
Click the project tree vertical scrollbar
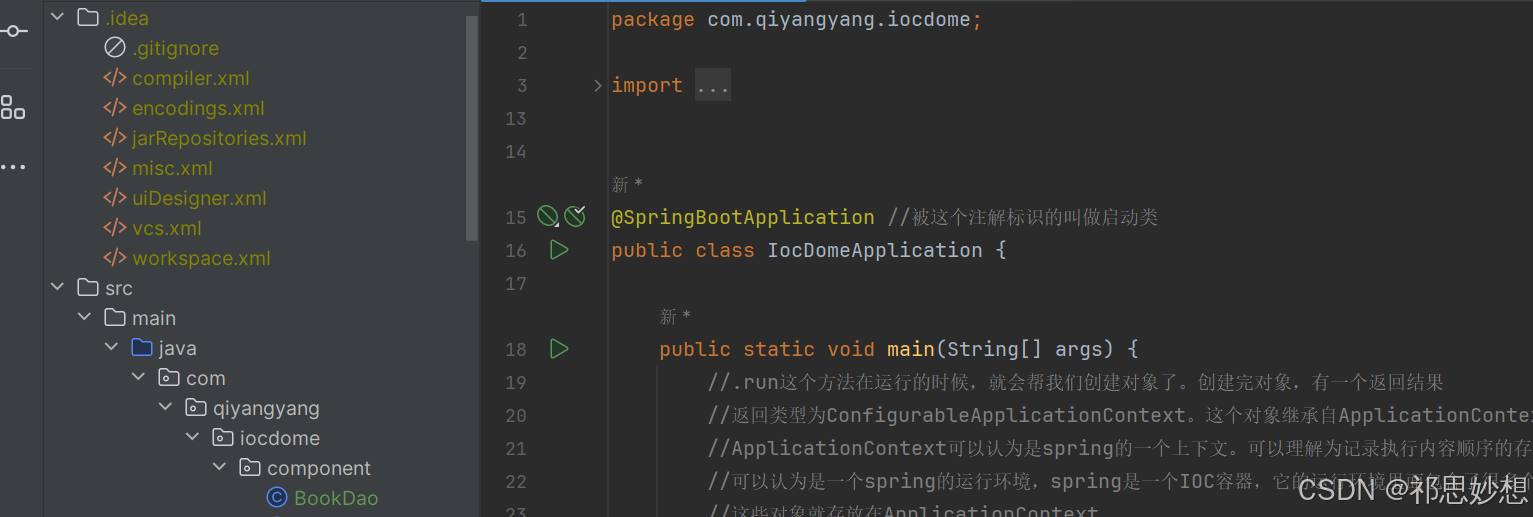(x=473, y=128)
